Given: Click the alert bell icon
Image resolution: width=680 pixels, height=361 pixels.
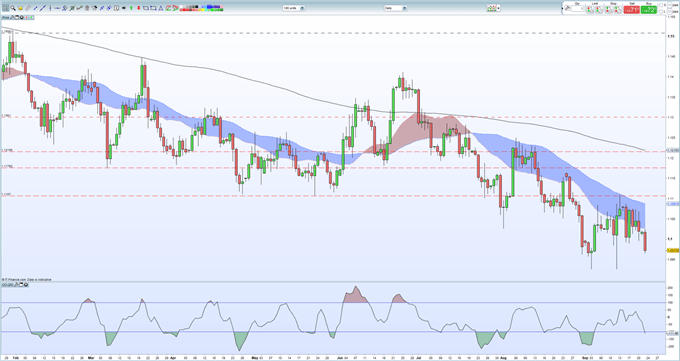Looking at the screenshot, I should 20,8.
